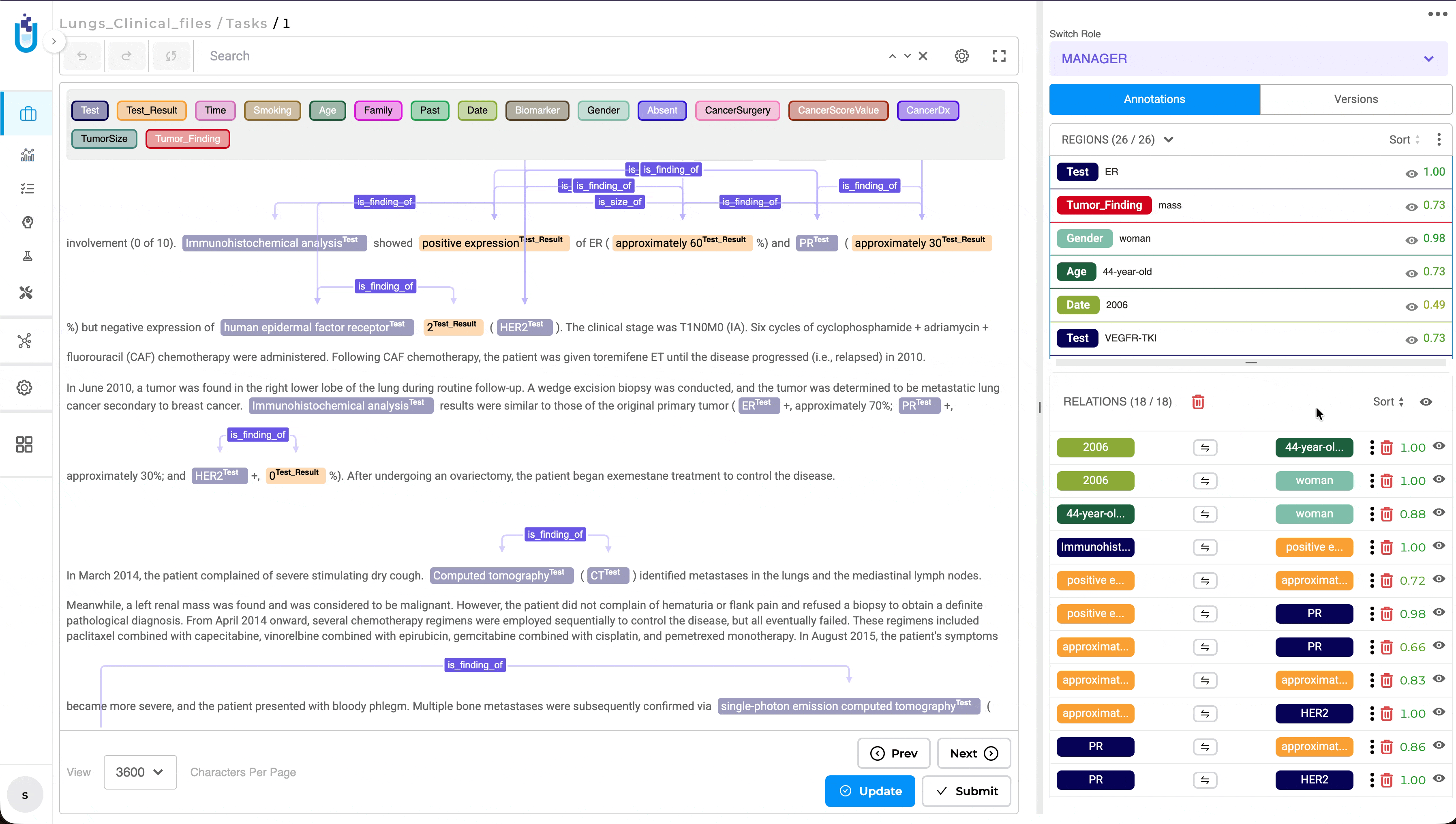Hide the approximat to HER2 relation
The width and height of the screenshot is (1456, 824).
click(x=1439, y=711)
